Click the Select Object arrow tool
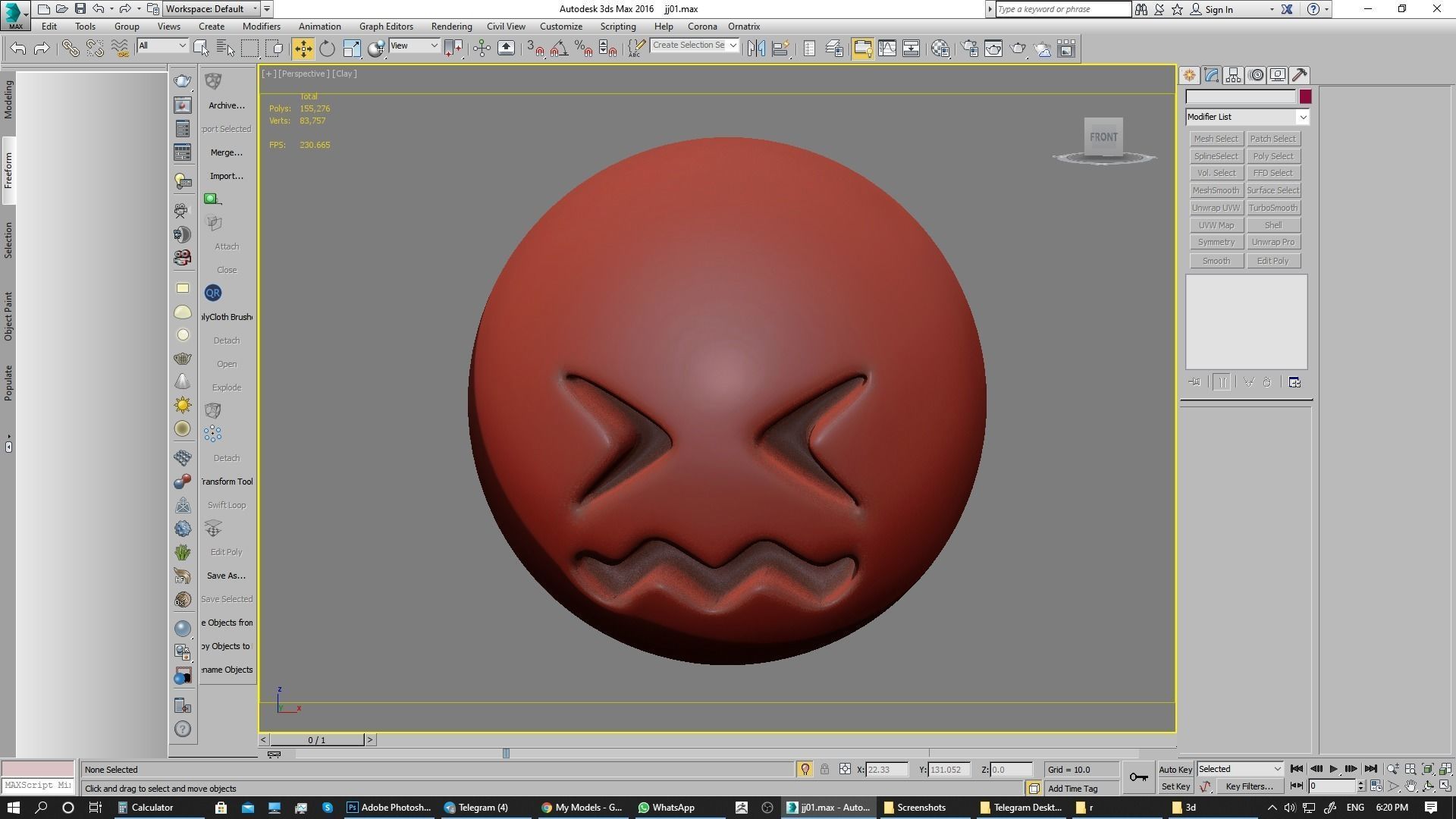 [201, 49]
